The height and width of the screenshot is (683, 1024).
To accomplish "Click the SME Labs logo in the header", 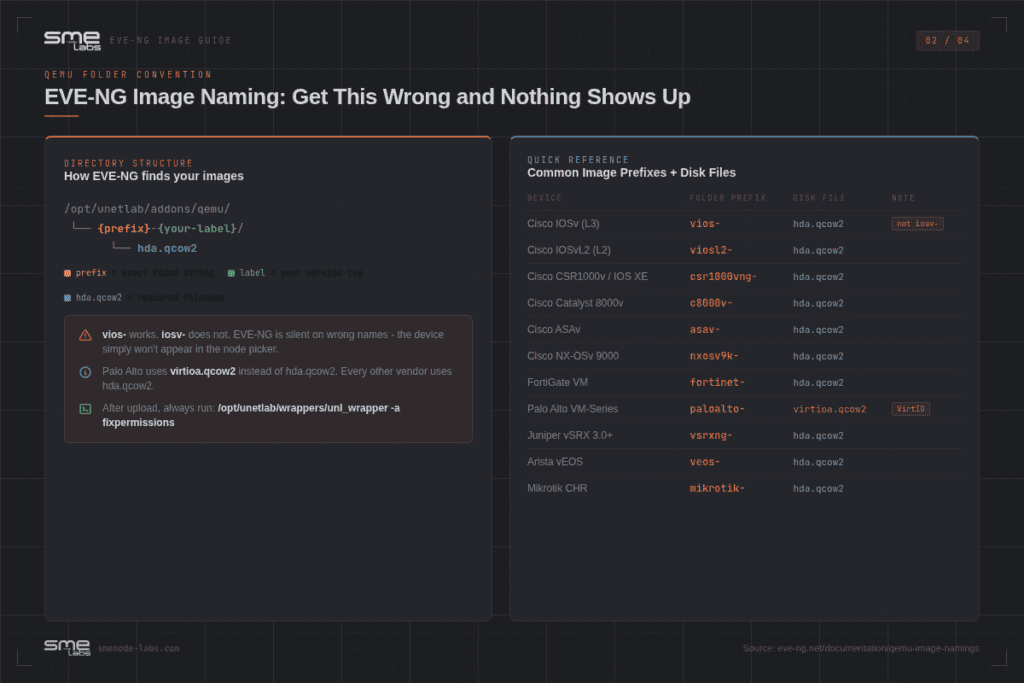I will 72,40.
